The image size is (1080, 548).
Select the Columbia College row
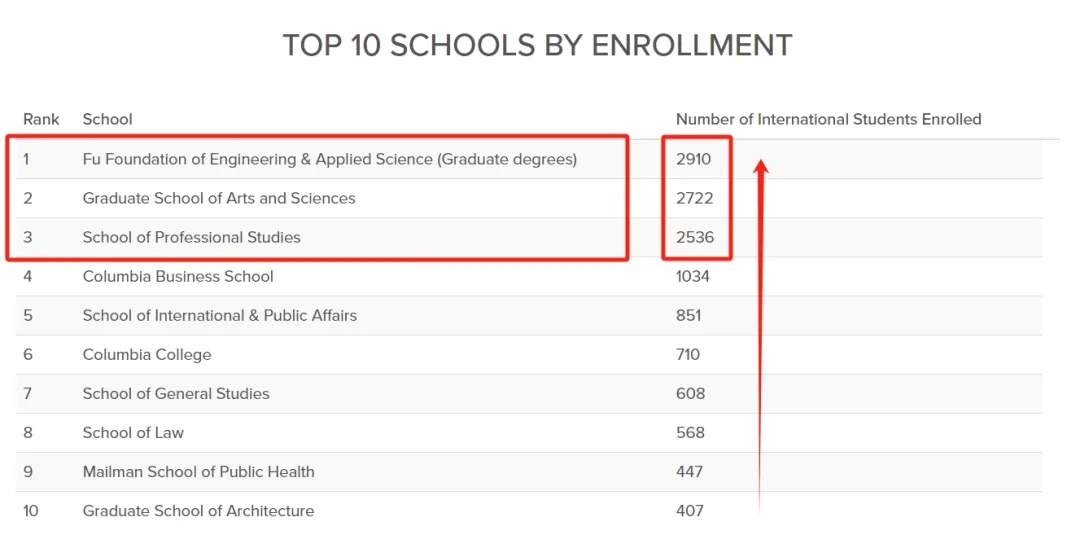pos(529,355)
